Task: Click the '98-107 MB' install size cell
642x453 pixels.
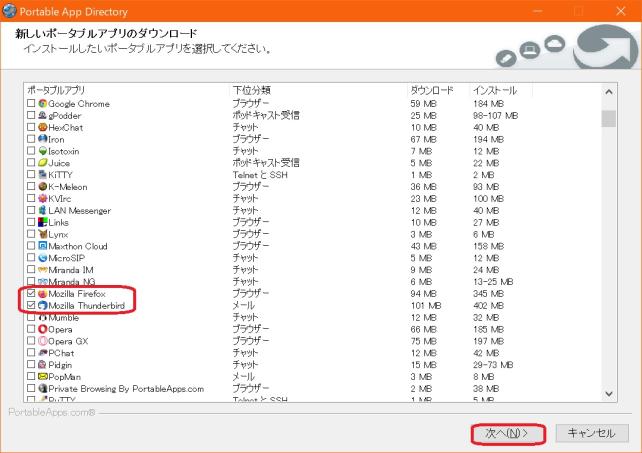Action: (495, 116)
